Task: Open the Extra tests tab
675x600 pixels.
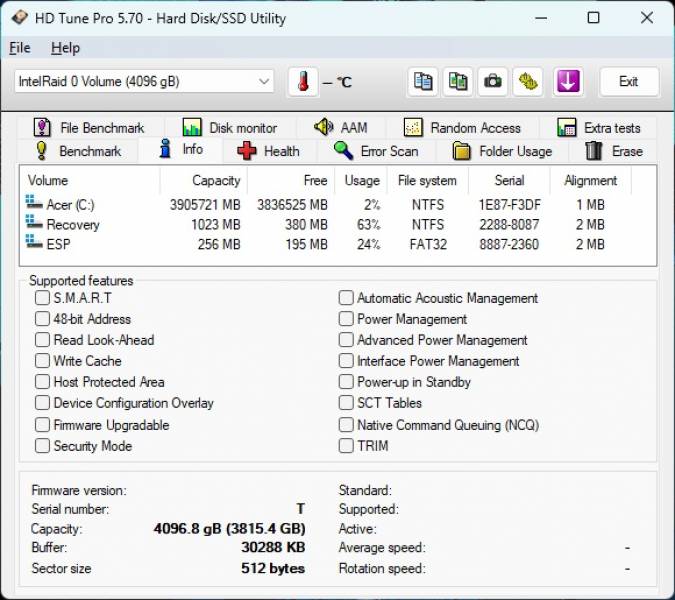Action: pos(598,128)
